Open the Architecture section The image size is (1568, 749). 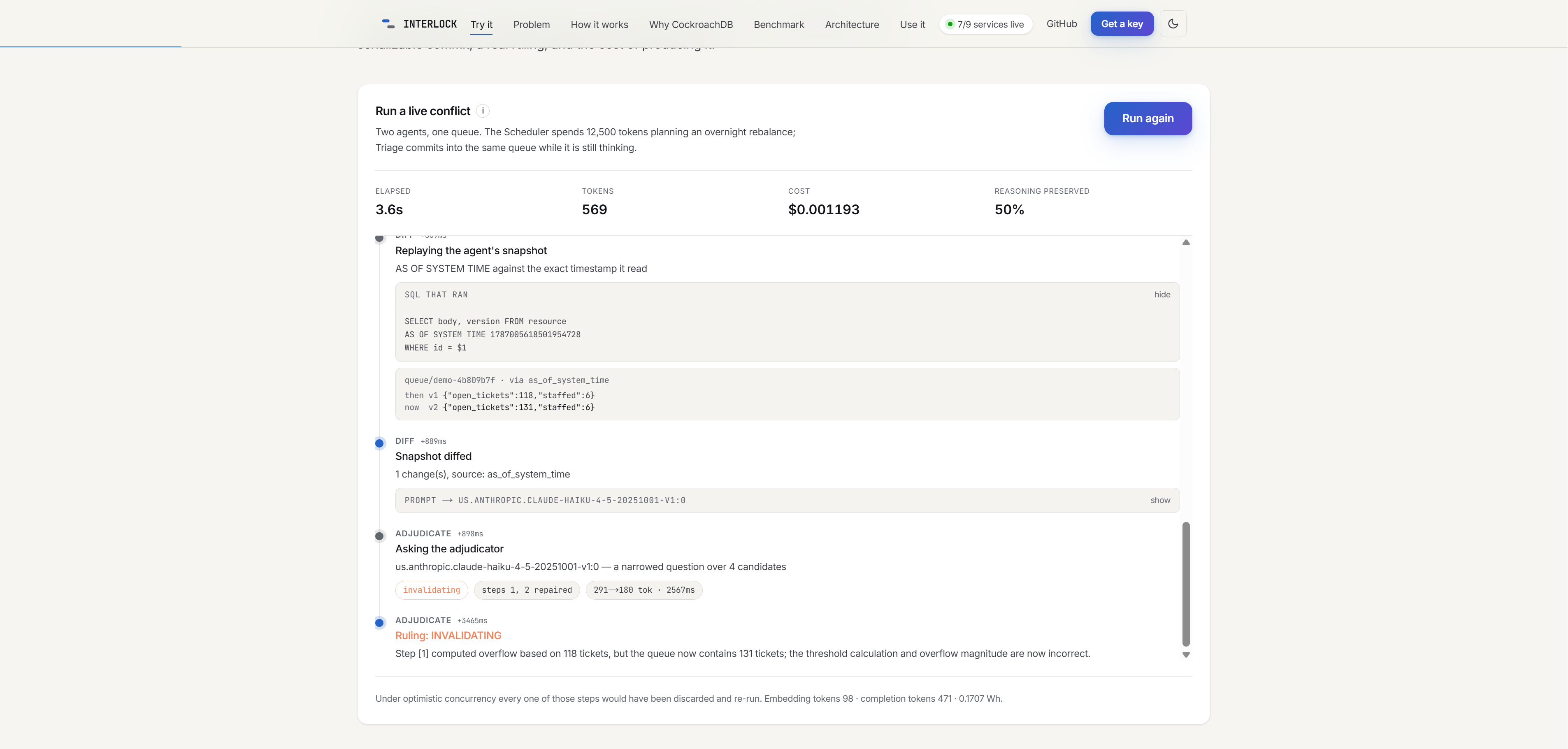coord(852,24)
